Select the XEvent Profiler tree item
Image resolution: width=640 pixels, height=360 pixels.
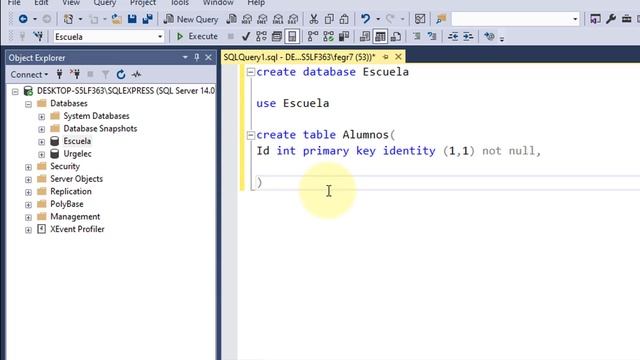pos(77,229)
